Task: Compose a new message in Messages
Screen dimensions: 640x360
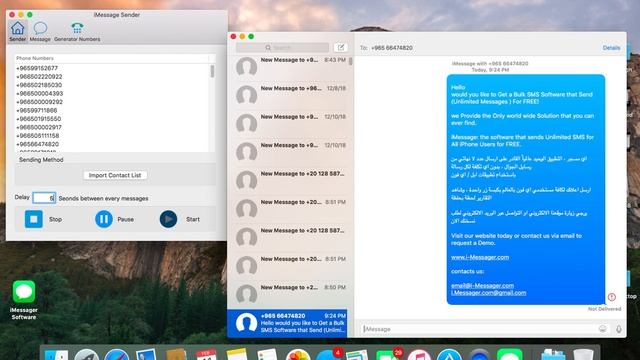Action: click(x=341, y=47)
